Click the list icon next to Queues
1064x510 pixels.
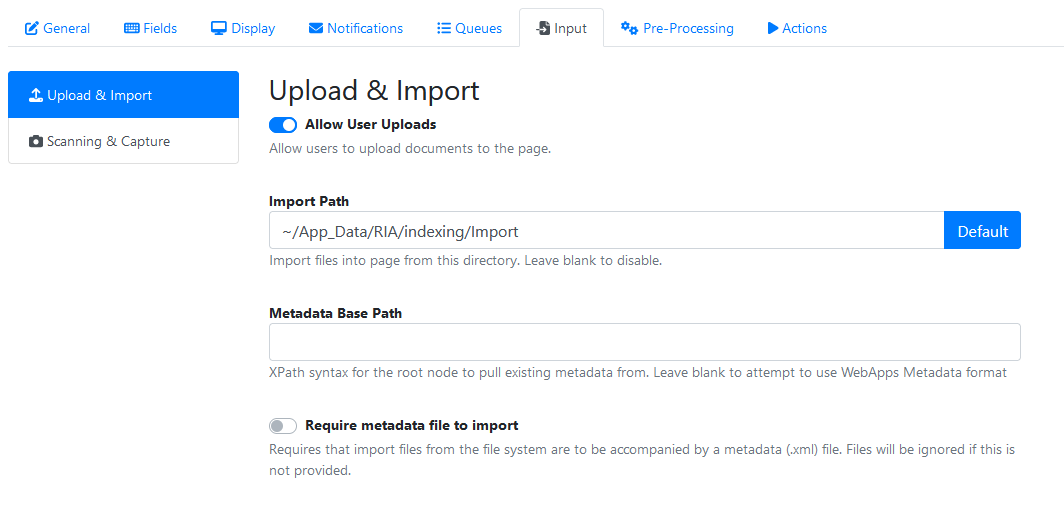point(444,28)
